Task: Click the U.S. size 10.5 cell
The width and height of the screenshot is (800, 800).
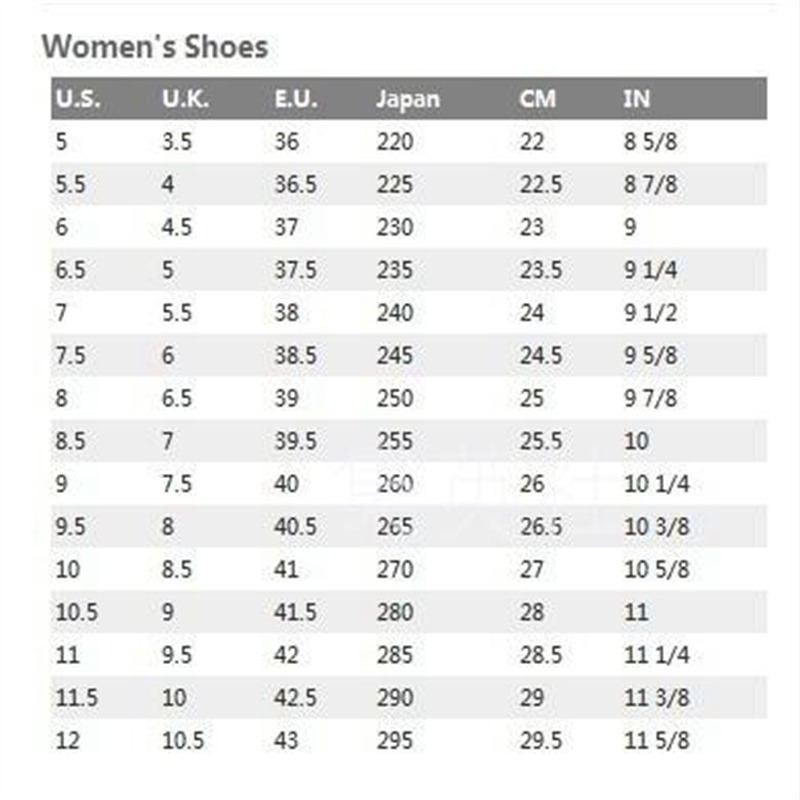Action: click(77, 613)
